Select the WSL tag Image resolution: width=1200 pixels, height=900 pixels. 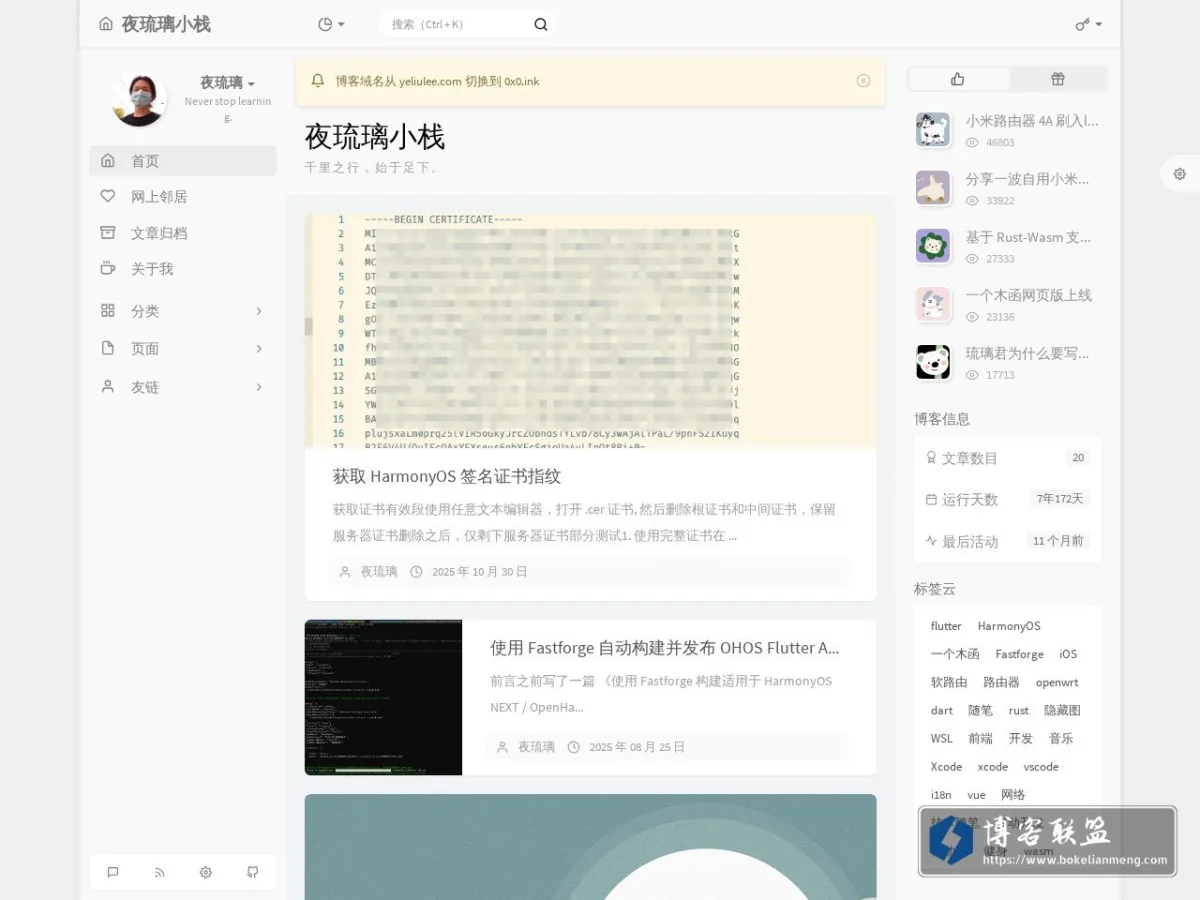[942, 738]
